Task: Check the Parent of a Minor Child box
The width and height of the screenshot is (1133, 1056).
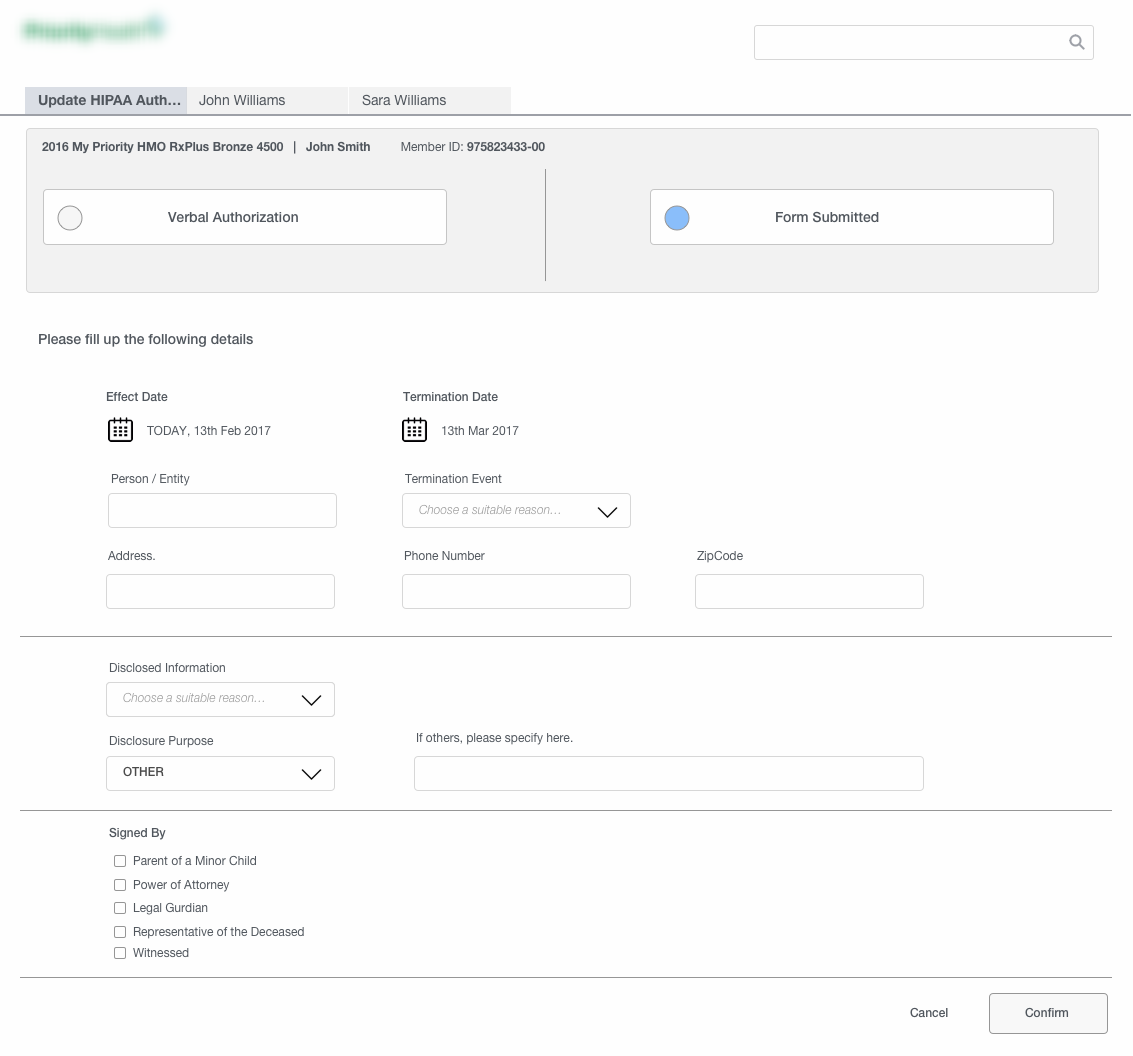Action: pos(120,861)
